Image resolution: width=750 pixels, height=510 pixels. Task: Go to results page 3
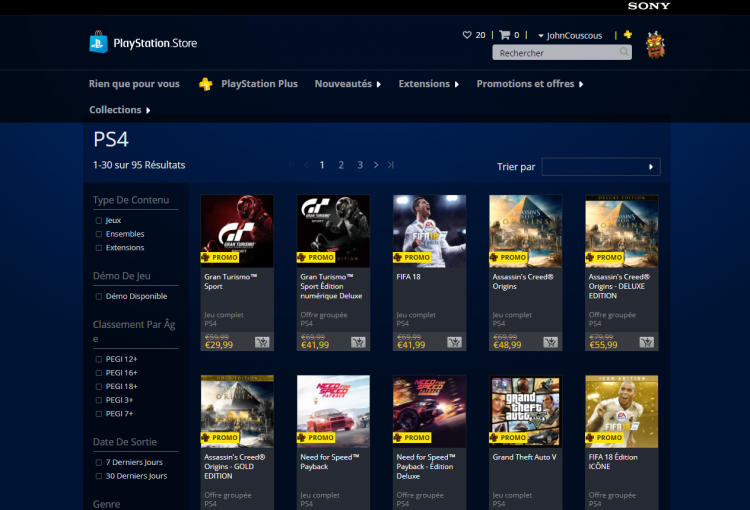(x=360, y=165)
